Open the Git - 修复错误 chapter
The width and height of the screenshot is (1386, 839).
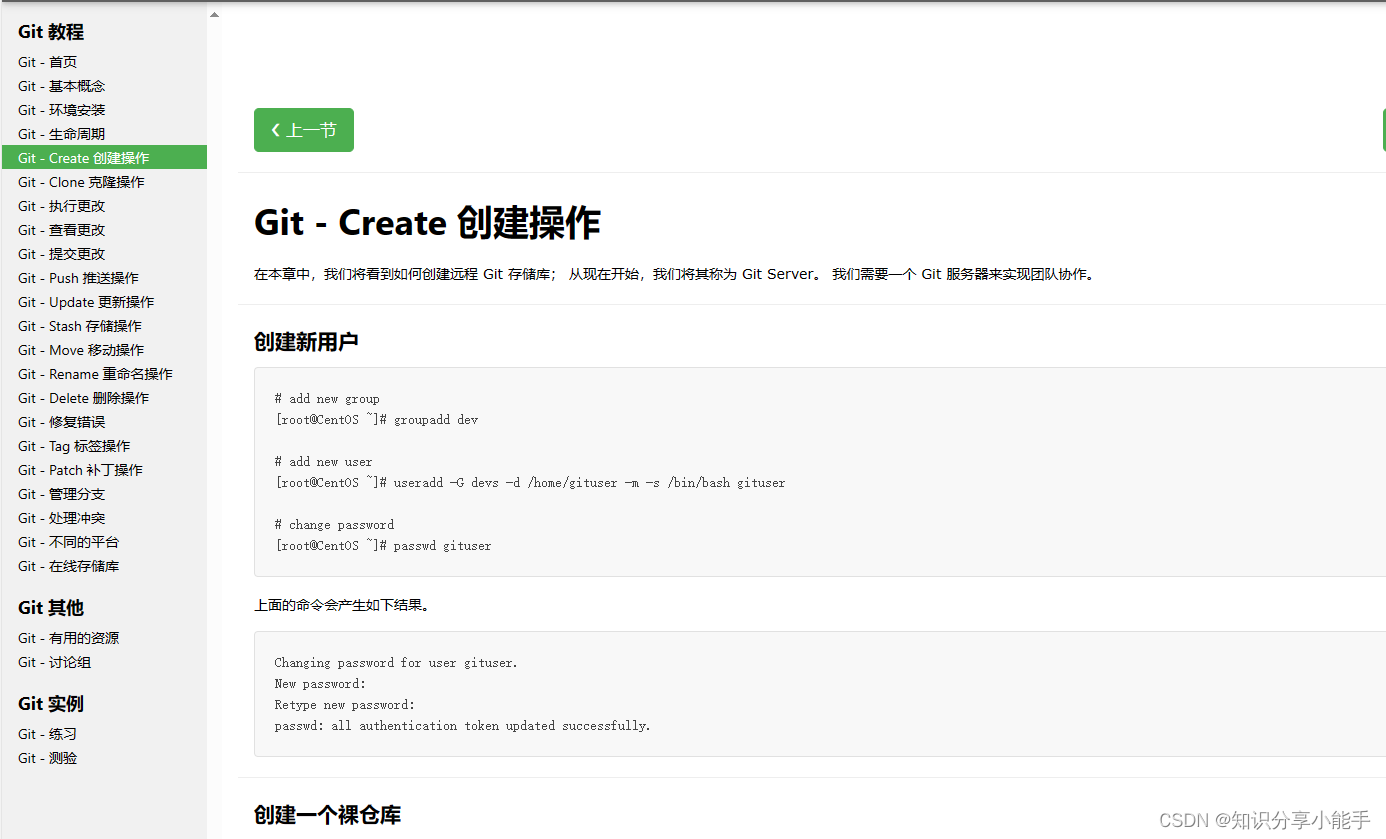pyautogui.click(x=61, y=422)
